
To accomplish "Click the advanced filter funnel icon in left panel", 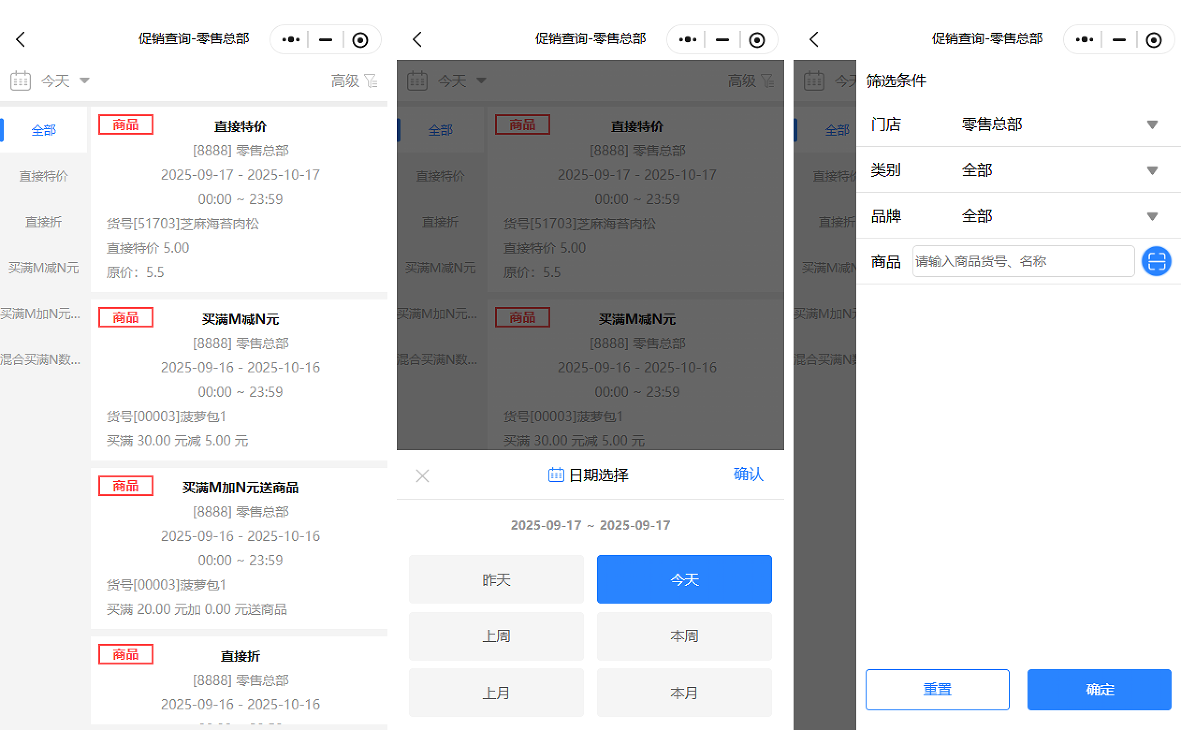I will pyautogui.click(x=371, y=81).
